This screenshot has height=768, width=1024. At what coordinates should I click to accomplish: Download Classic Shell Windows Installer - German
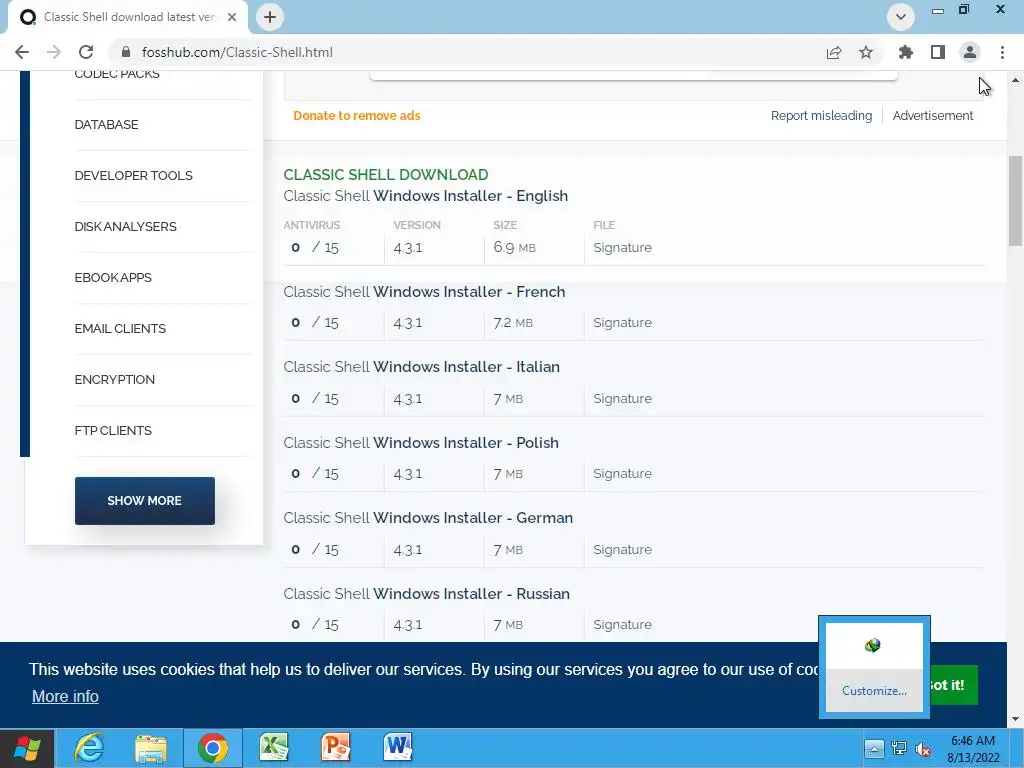428,518
